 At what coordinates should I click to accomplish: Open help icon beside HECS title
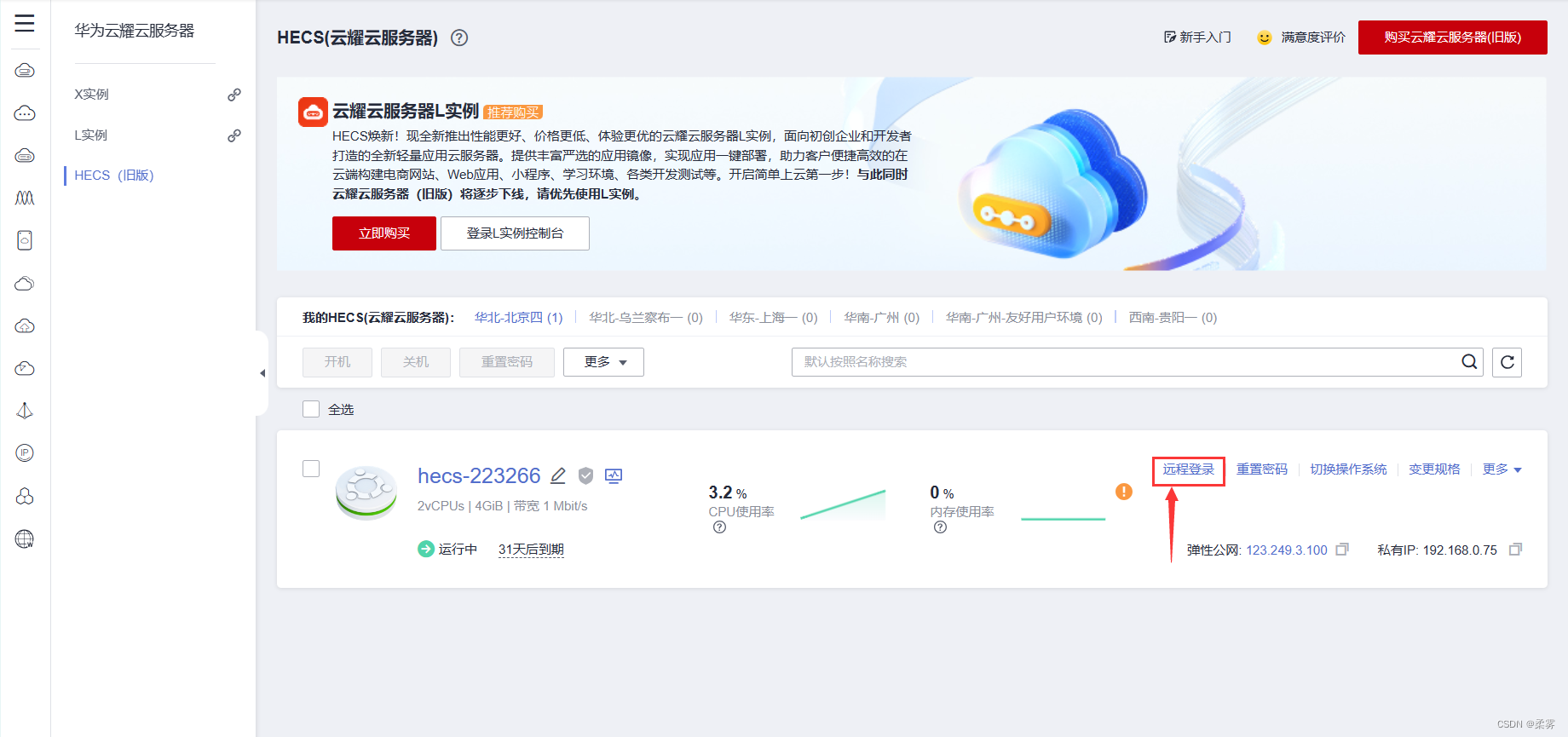tap(459, 37)
